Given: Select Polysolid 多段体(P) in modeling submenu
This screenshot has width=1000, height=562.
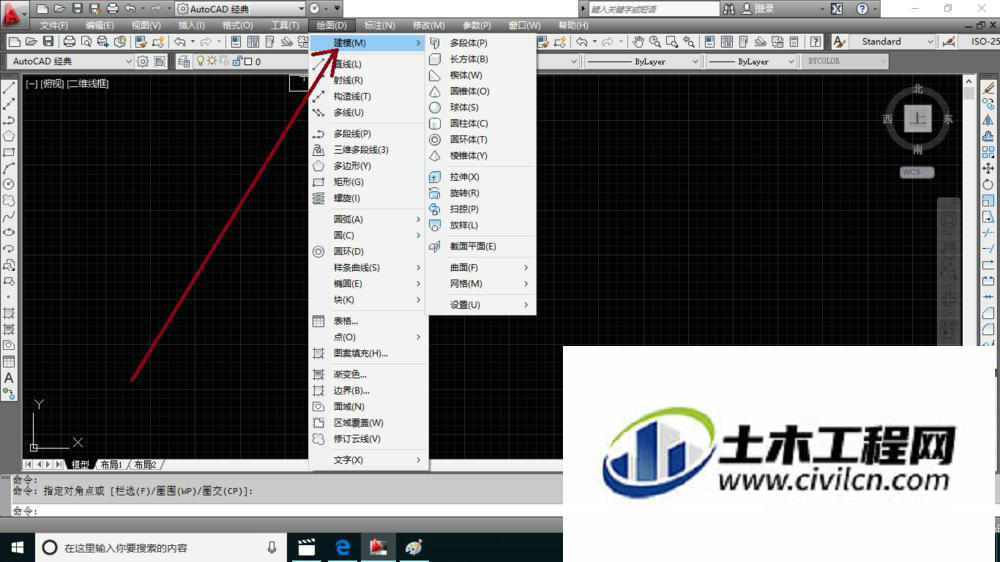Looking at the screenshot, I should point(481,43).
